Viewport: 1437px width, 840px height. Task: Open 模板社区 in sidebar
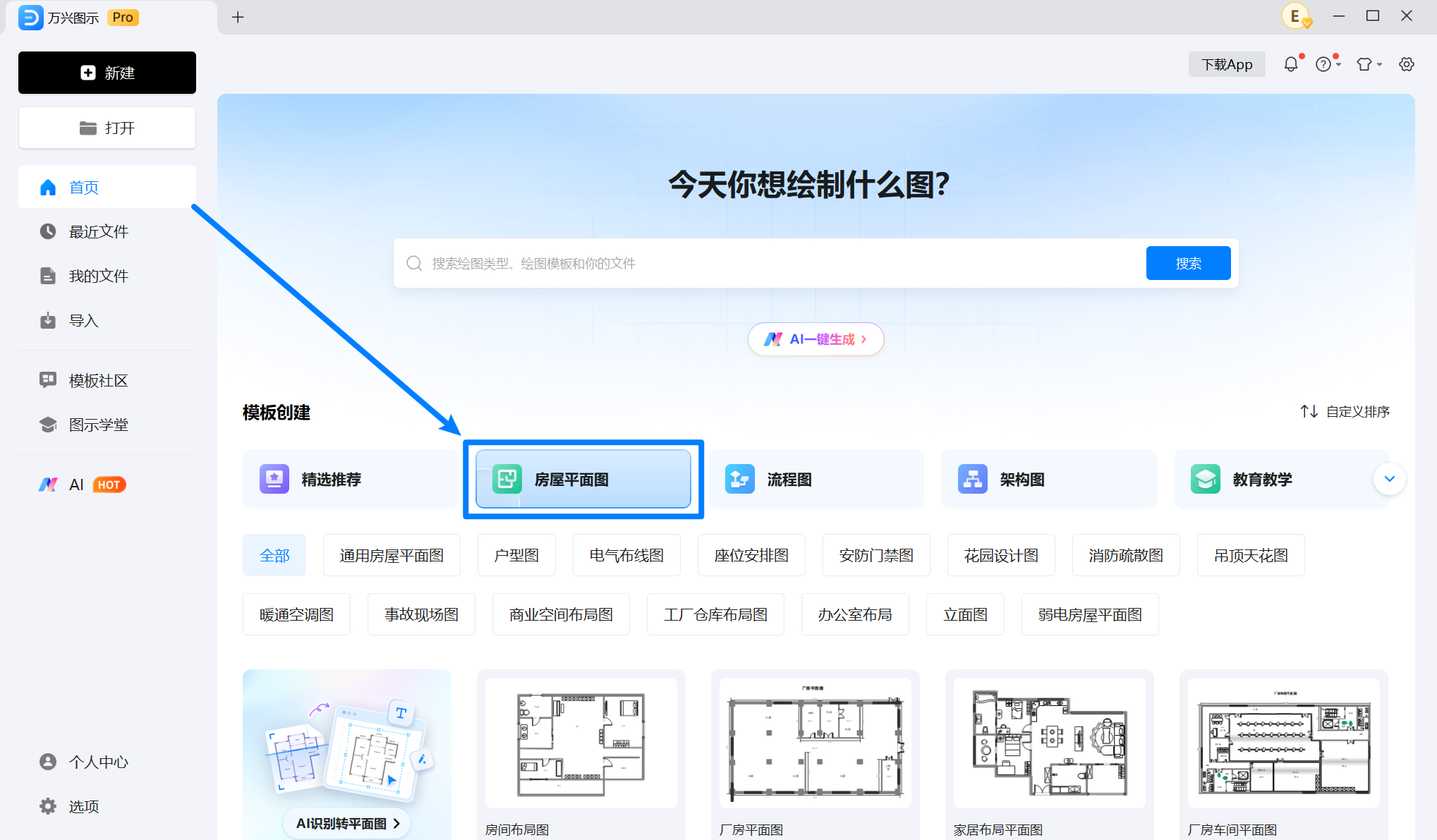107,380
